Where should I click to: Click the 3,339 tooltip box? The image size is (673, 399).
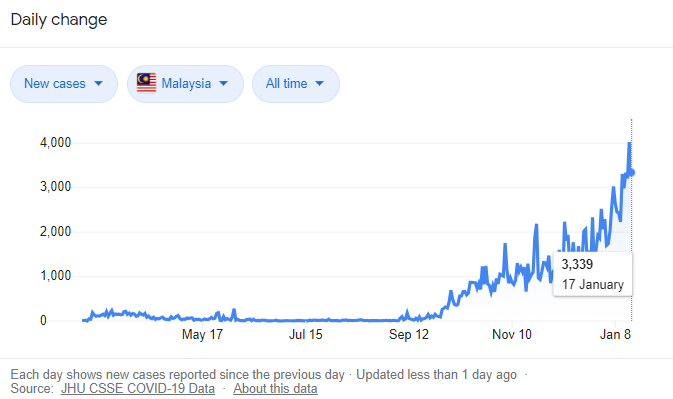[593, 274]
